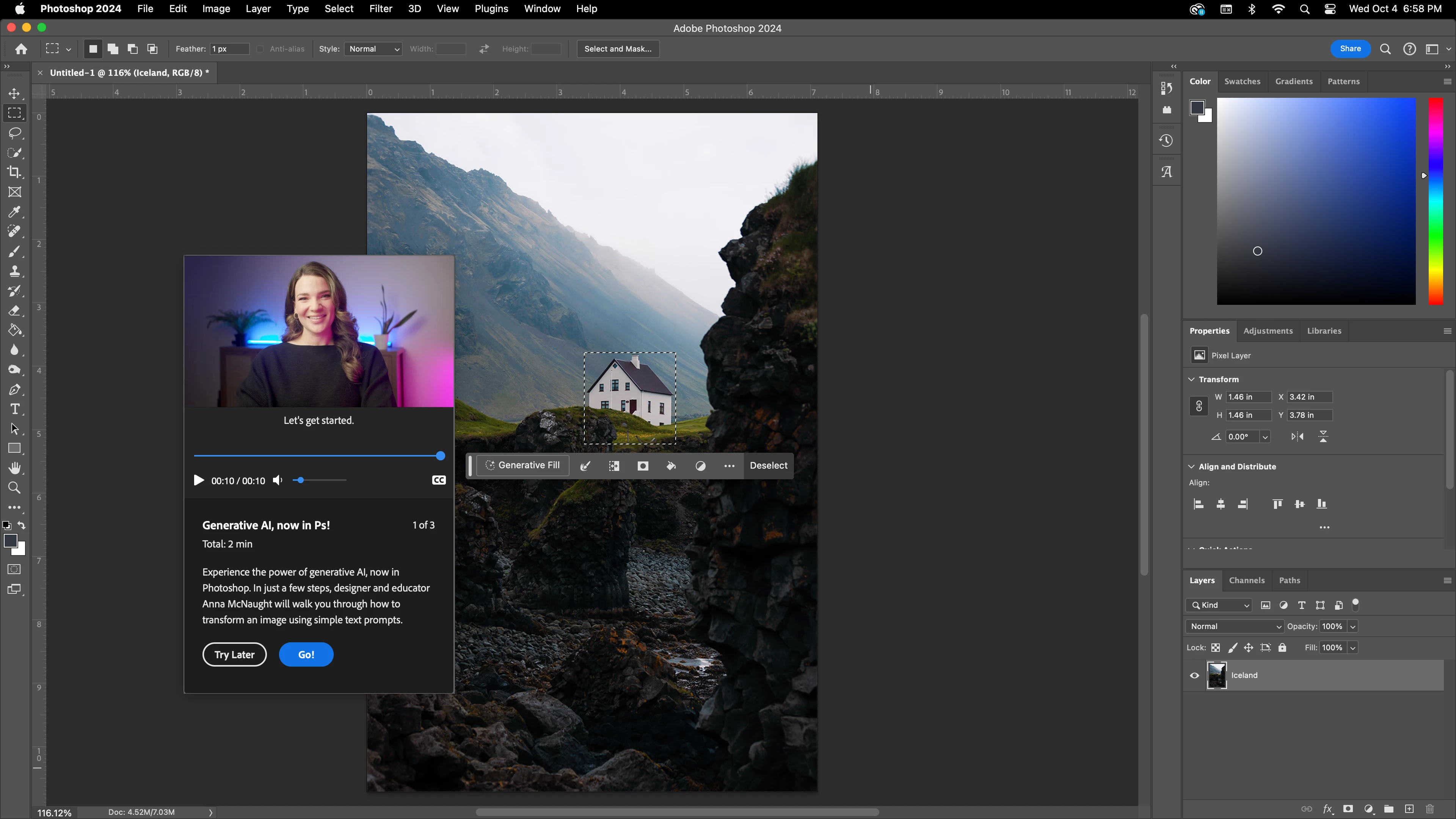Switch to the Channels tab
The width and height of the screenshot is (1456, 819).
pos(1246,581)
